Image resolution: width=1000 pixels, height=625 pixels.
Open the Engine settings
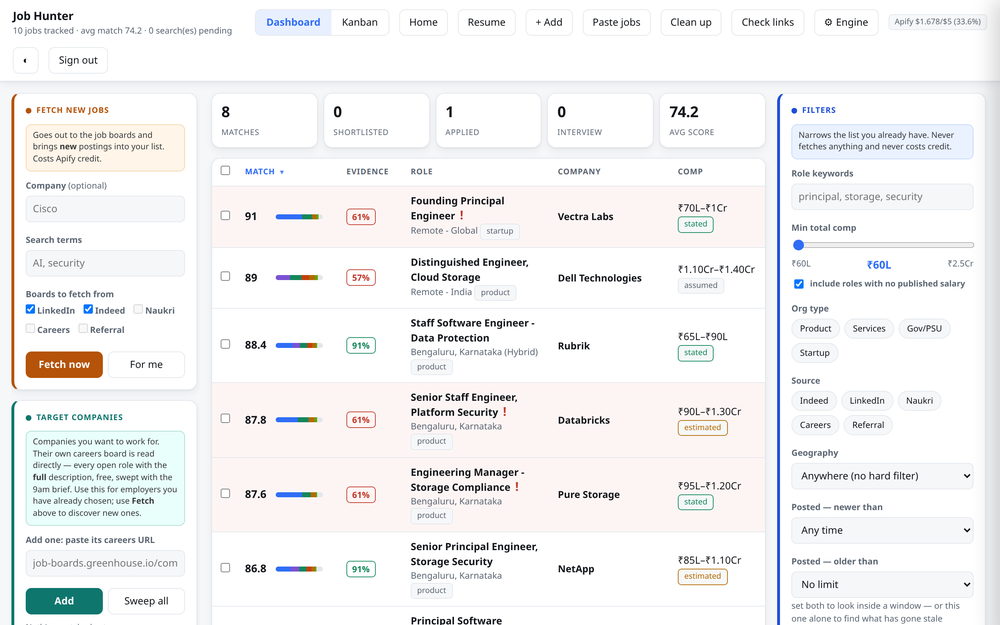[x=846, y=22]
